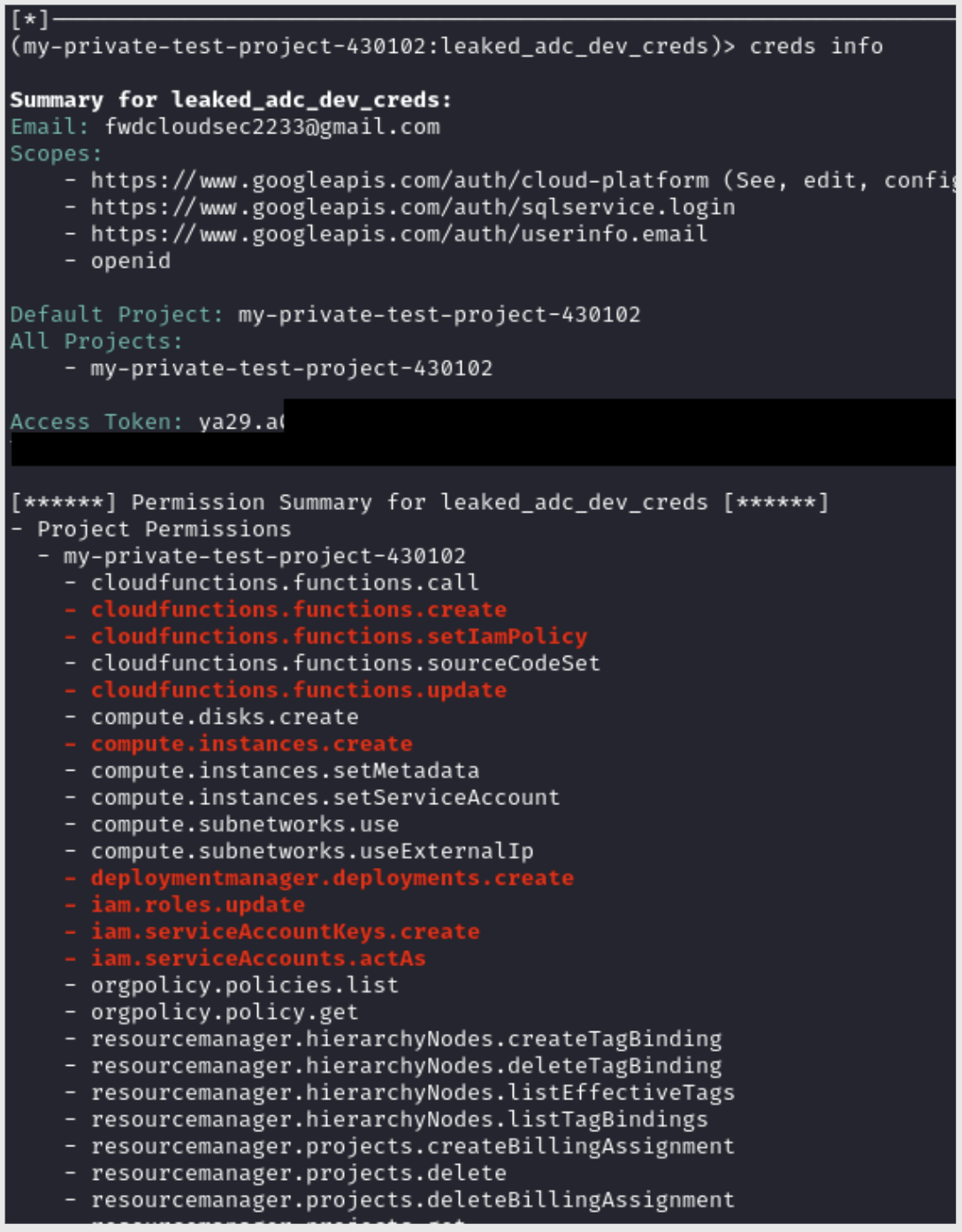This screenshot has width=962, height=1232.
Task: Click the Default Project value
Action: click(x=439, y=315)
